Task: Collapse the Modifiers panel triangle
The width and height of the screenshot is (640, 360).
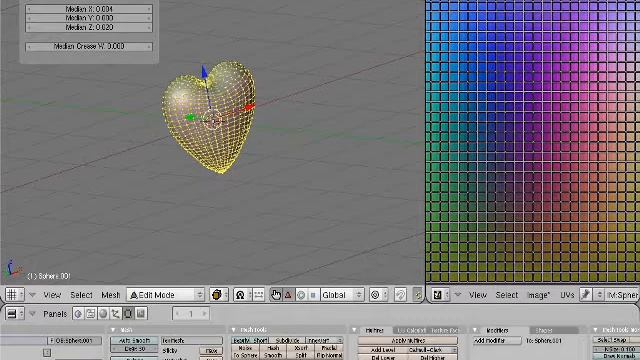Action: [475, 330]
